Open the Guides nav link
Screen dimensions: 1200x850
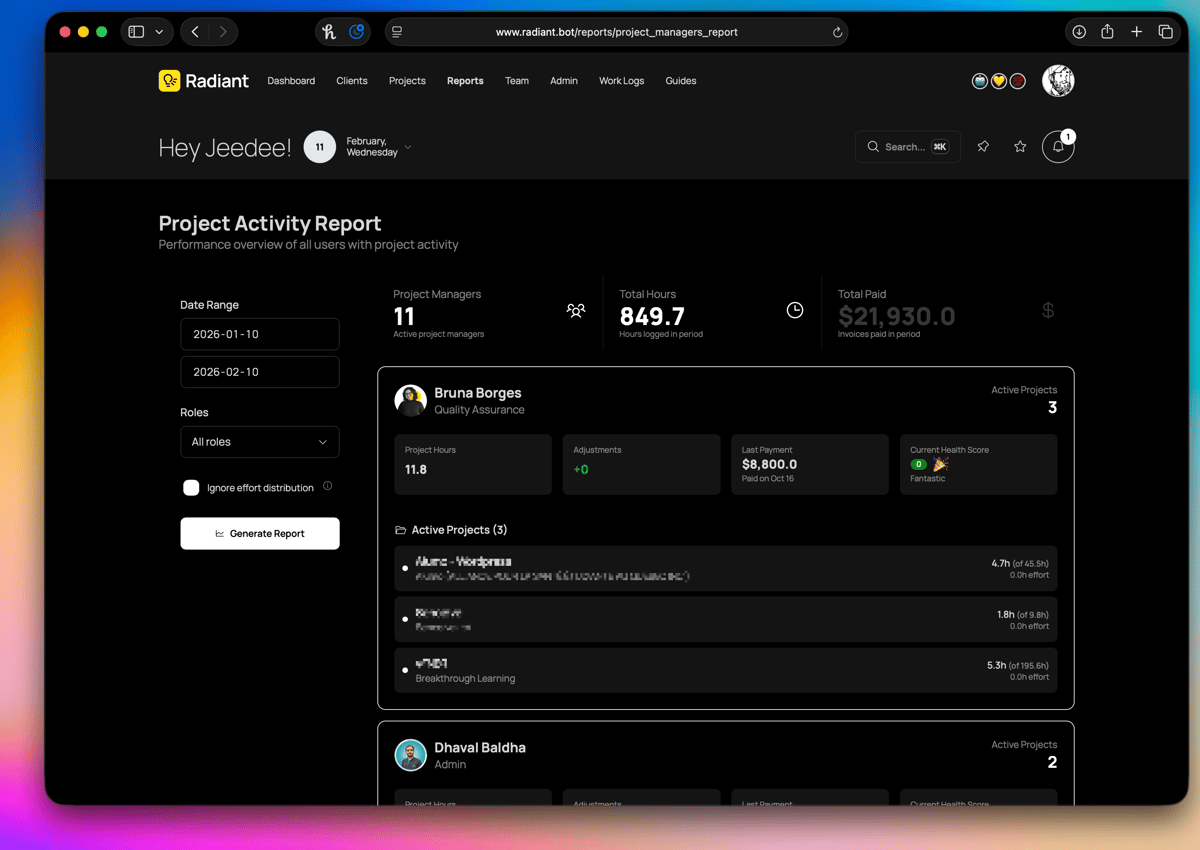tap(681, 81)
